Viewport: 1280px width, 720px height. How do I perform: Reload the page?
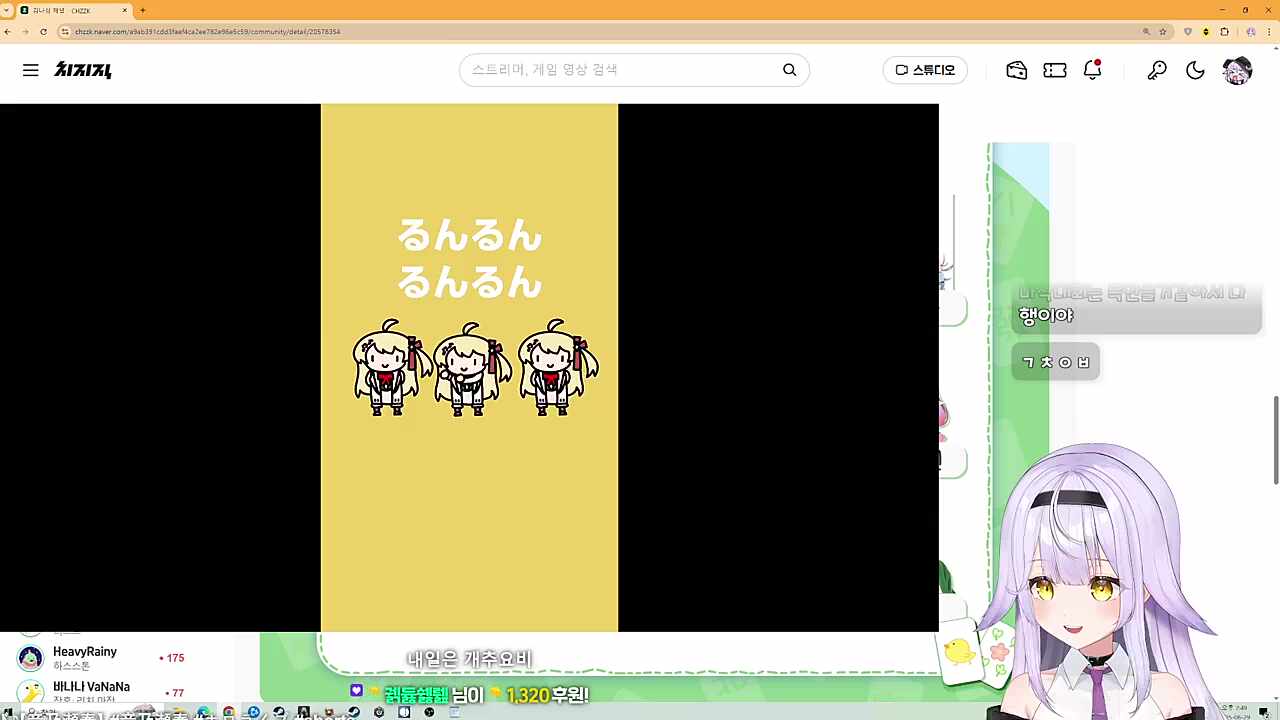point(43,32)
